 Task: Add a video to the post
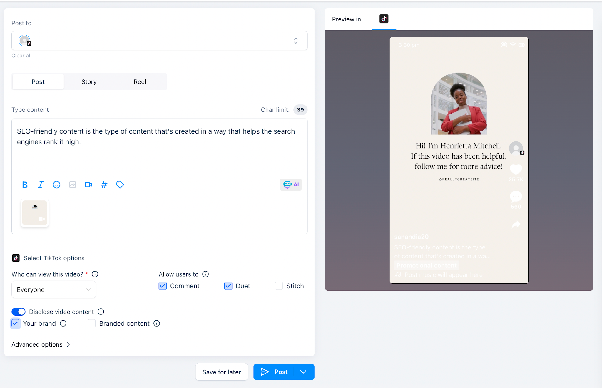88,185
